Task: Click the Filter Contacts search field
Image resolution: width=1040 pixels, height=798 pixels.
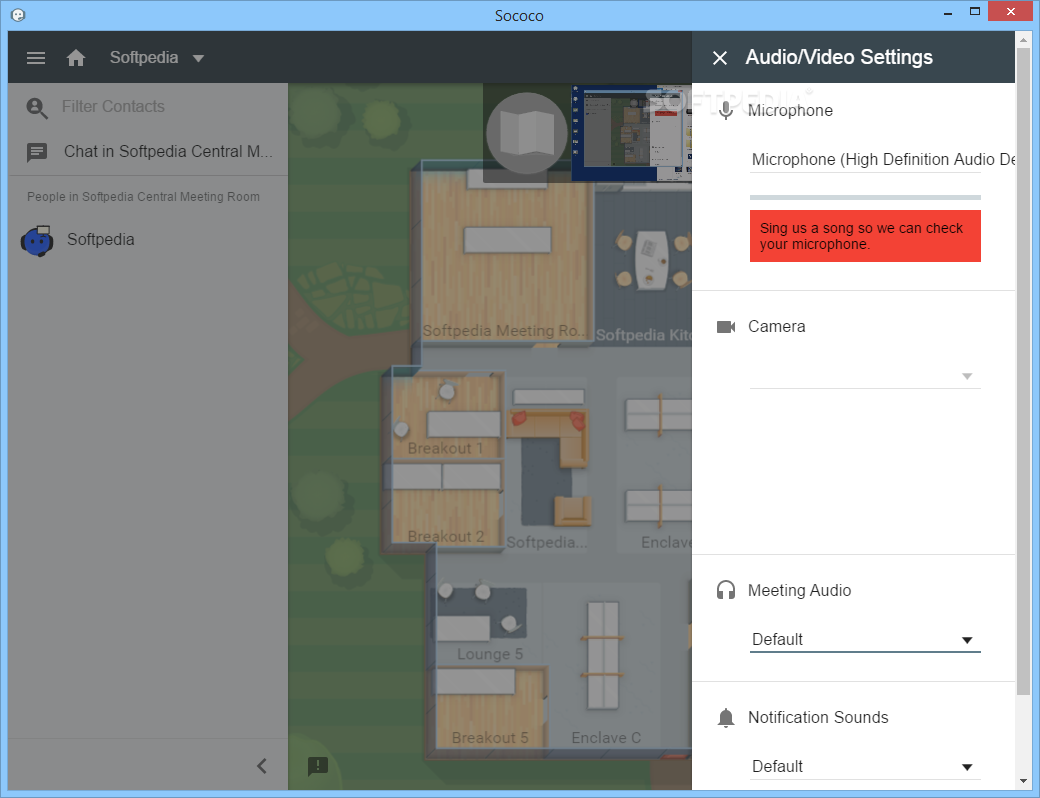Action: [x=113, y=106]
